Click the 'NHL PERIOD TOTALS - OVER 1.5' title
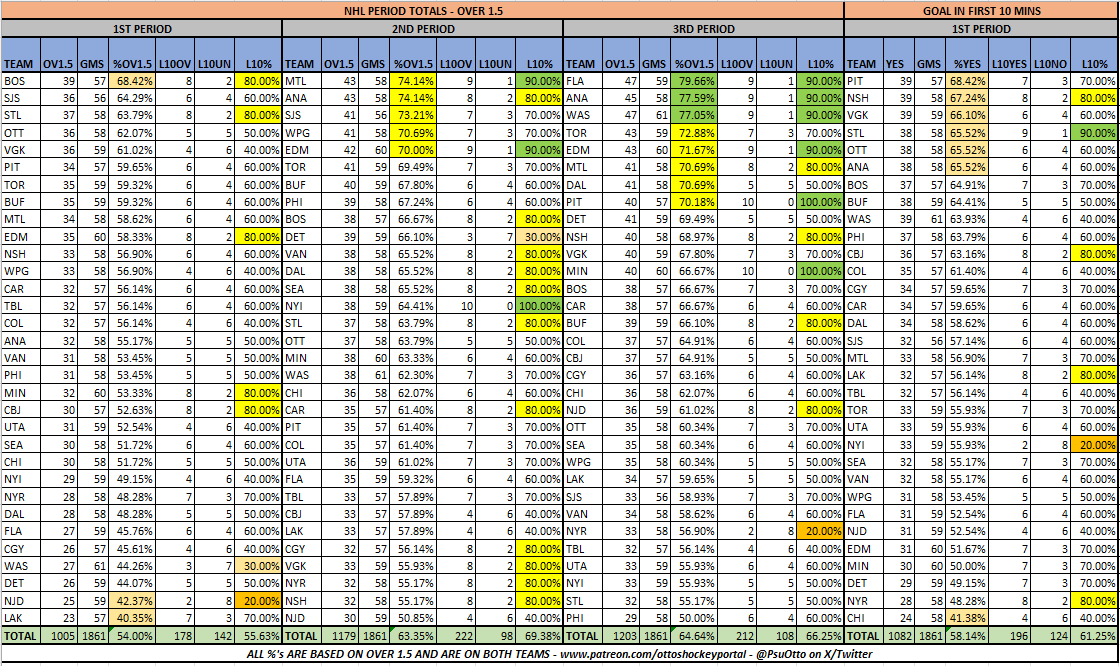 point(423,11)
